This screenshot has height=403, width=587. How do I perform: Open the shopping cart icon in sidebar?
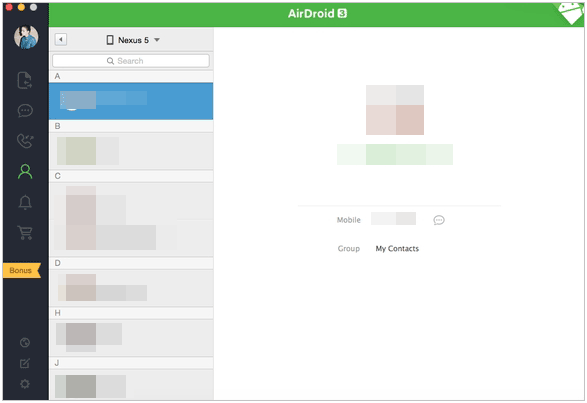pos(25,232)
